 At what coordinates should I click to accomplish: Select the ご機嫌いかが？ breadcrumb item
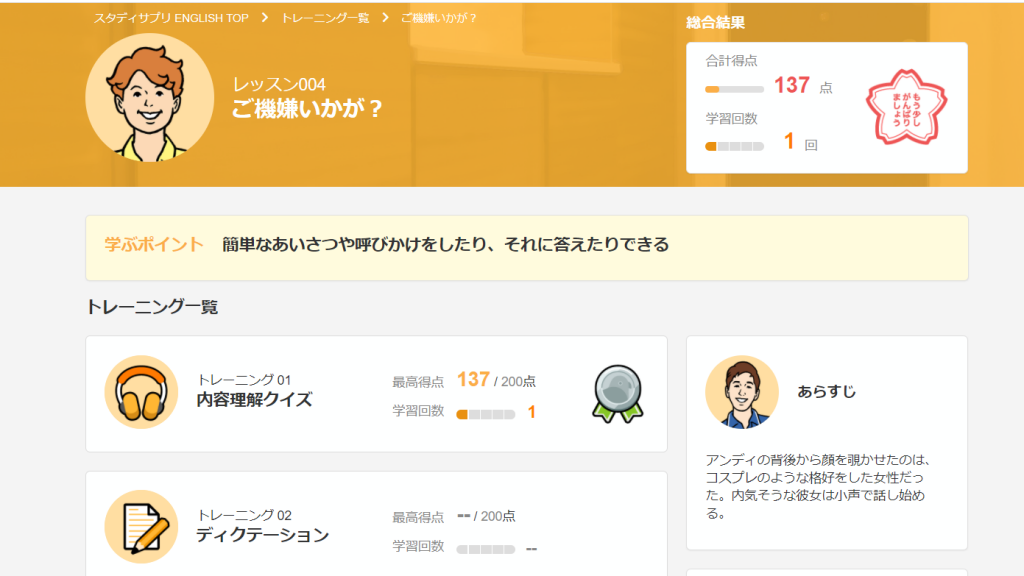[x=439, y=18]
